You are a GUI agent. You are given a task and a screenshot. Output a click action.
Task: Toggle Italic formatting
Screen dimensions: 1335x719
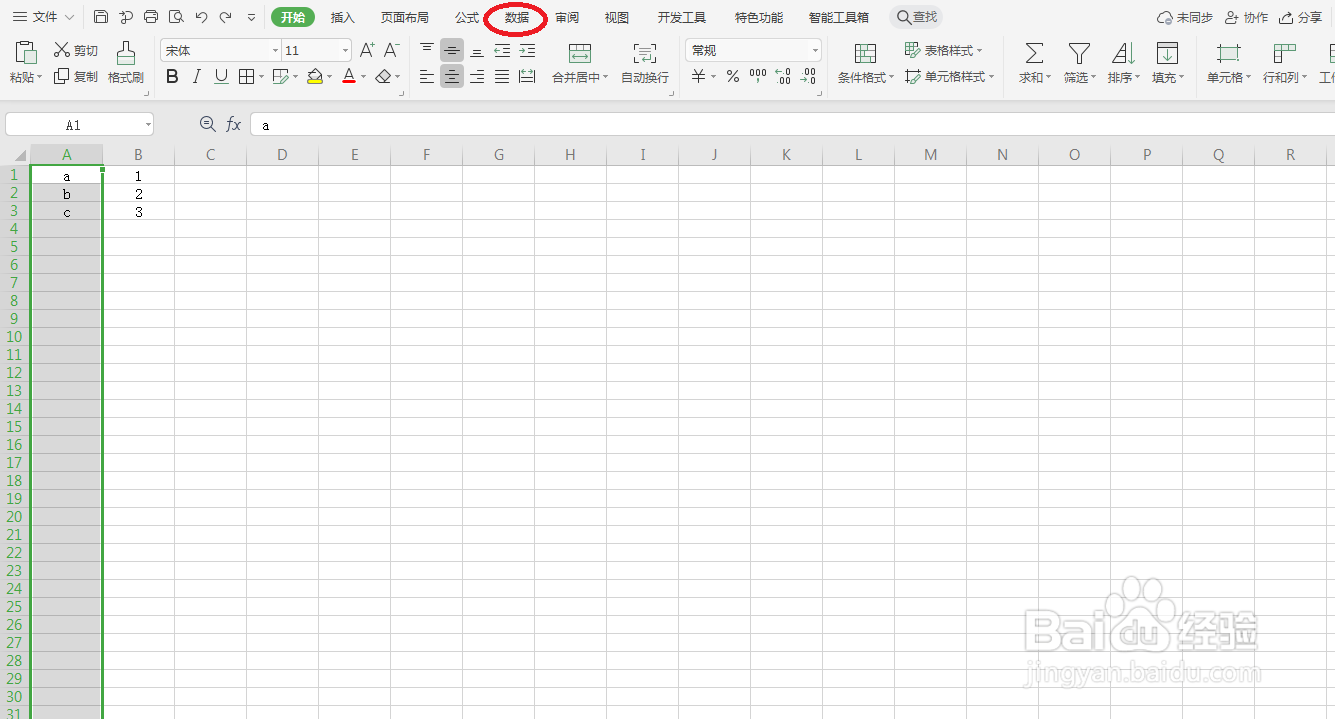pos(197,77)
